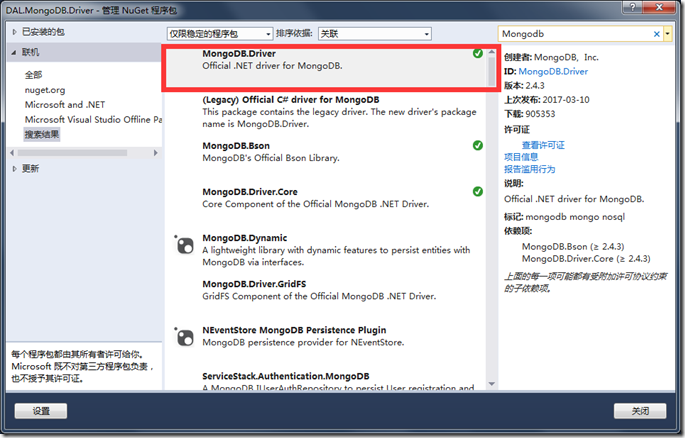Click the MongoDB.Driver.Core (≥ 2.4.3) dependency text
685x438 pixels.
coord(586,259)
